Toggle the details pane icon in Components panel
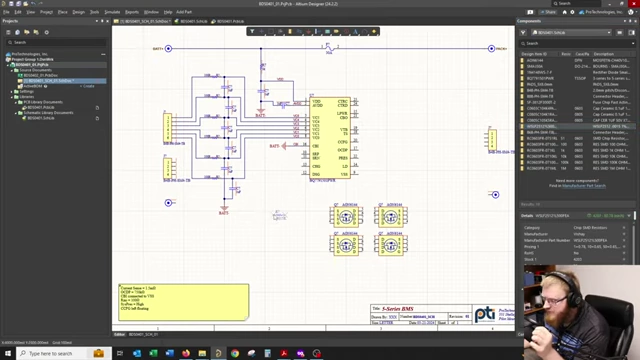Viewport: 640px width, 360px height. point(631,32)
